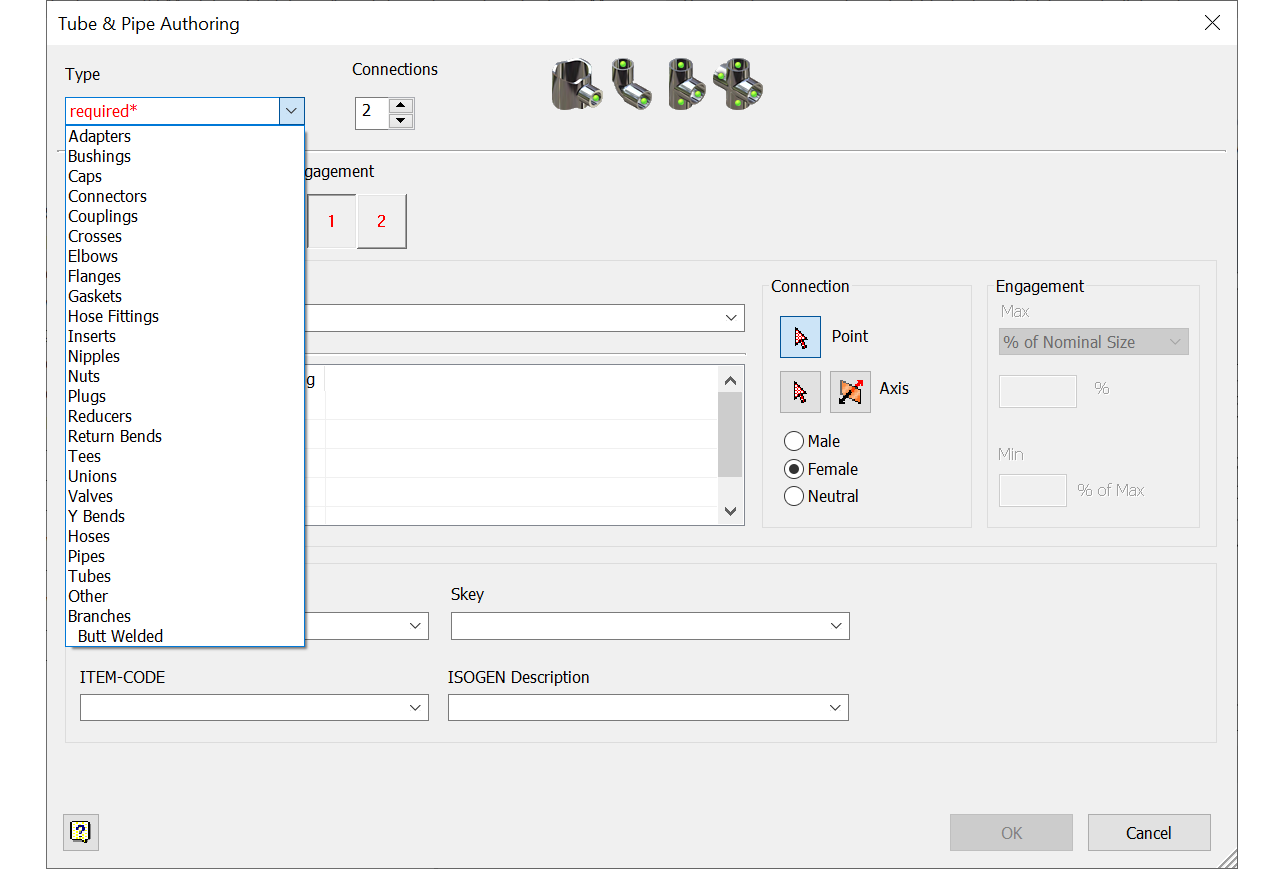The width and height of the screenshot is (1284, 869).
Task: Click the Connections number field
Action: (x=372, y=113)
